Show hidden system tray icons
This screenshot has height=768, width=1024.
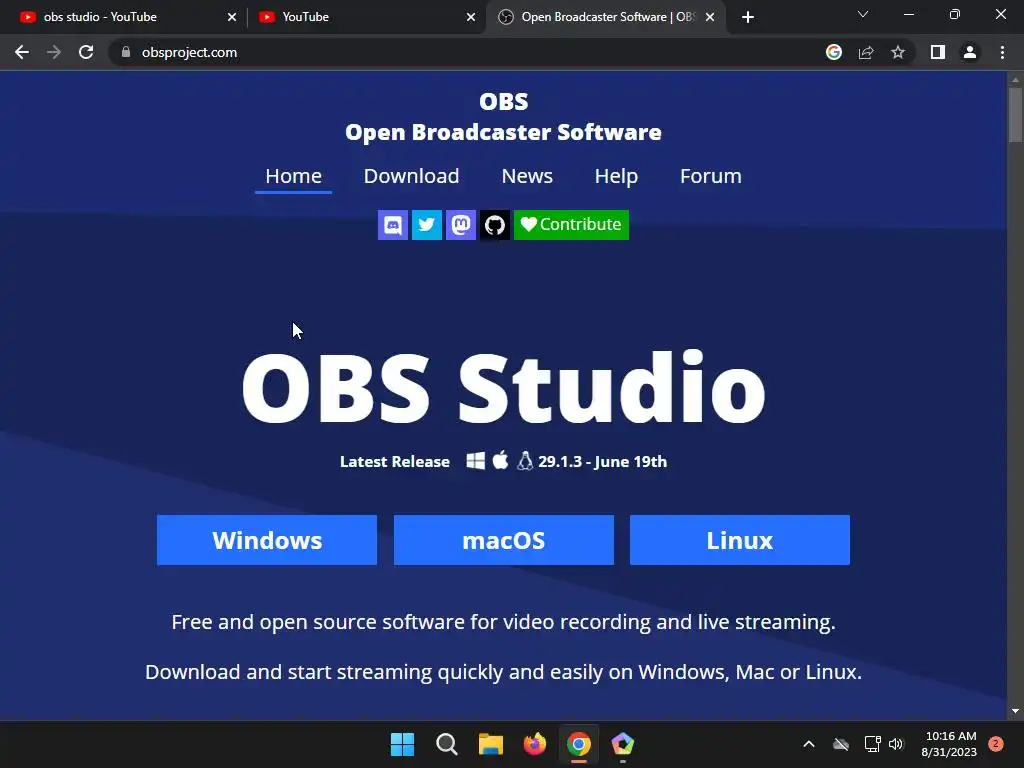(808, 744)
